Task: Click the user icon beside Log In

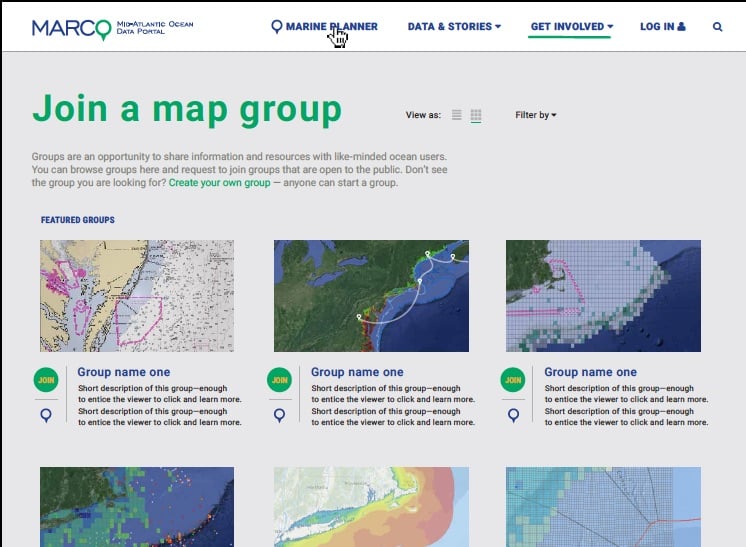Action: 681,27
